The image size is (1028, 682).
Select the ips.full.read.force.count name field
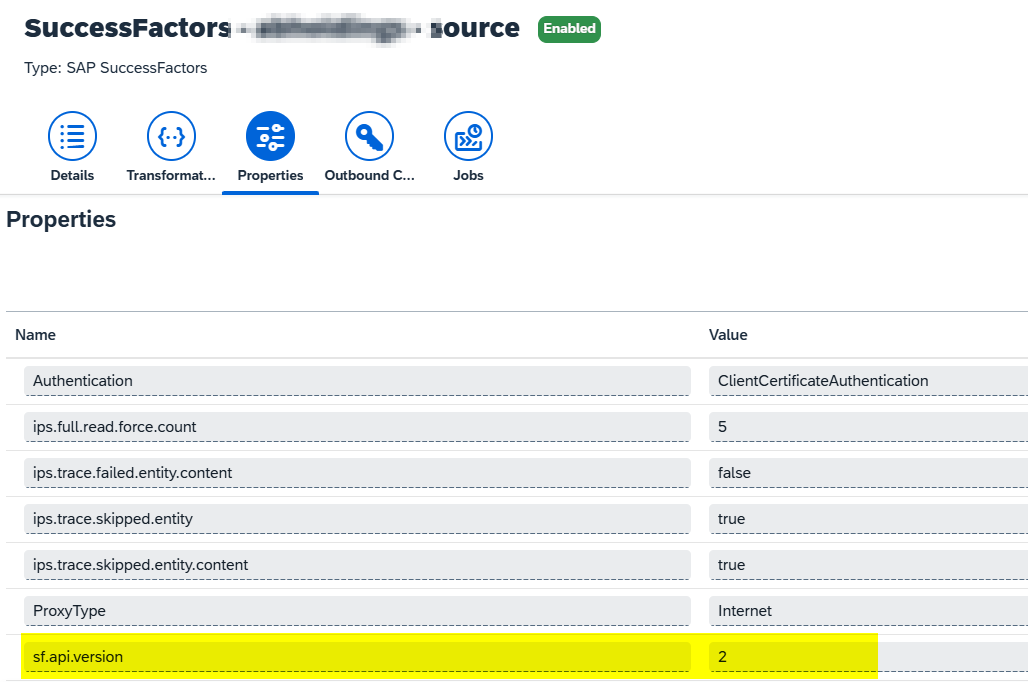pos(357,427)
